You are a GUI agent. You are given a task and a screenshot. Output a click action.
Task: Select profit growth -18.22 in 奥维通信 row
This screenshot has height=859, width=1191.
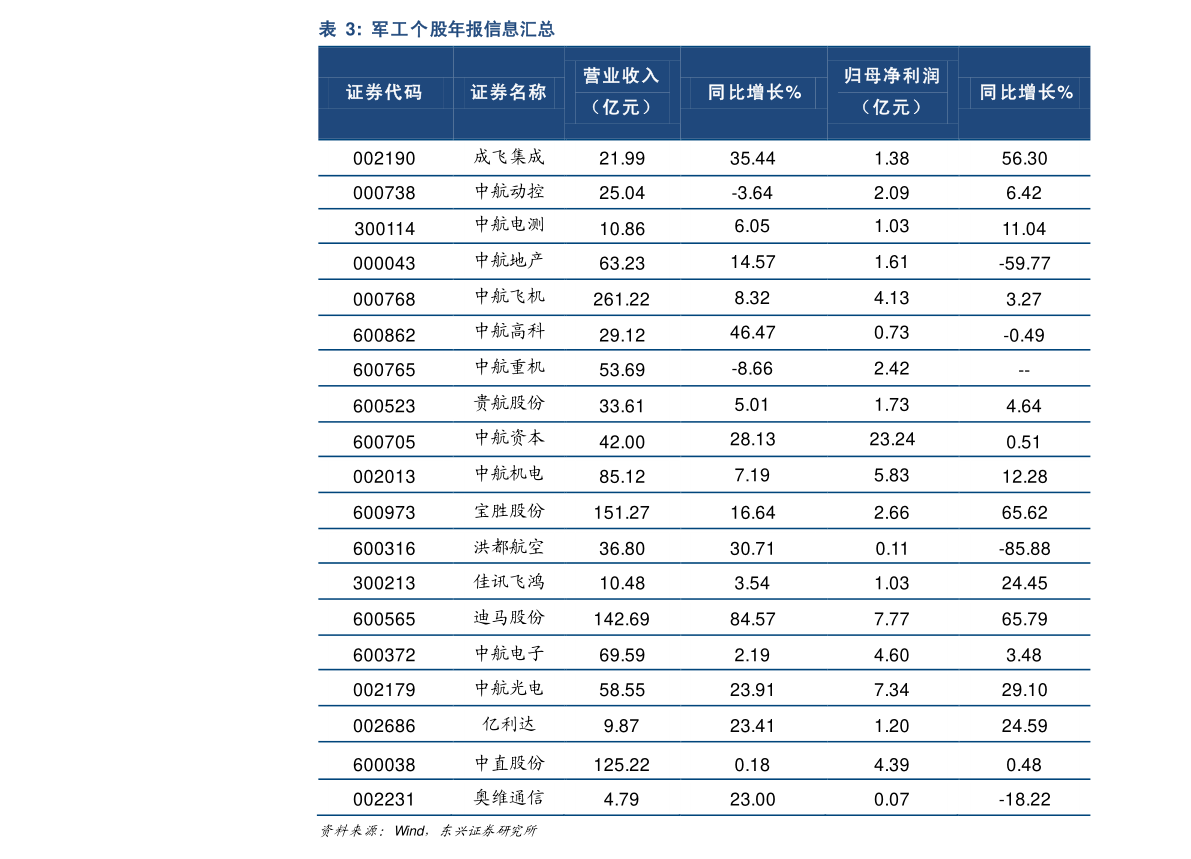coord(1024,799)
